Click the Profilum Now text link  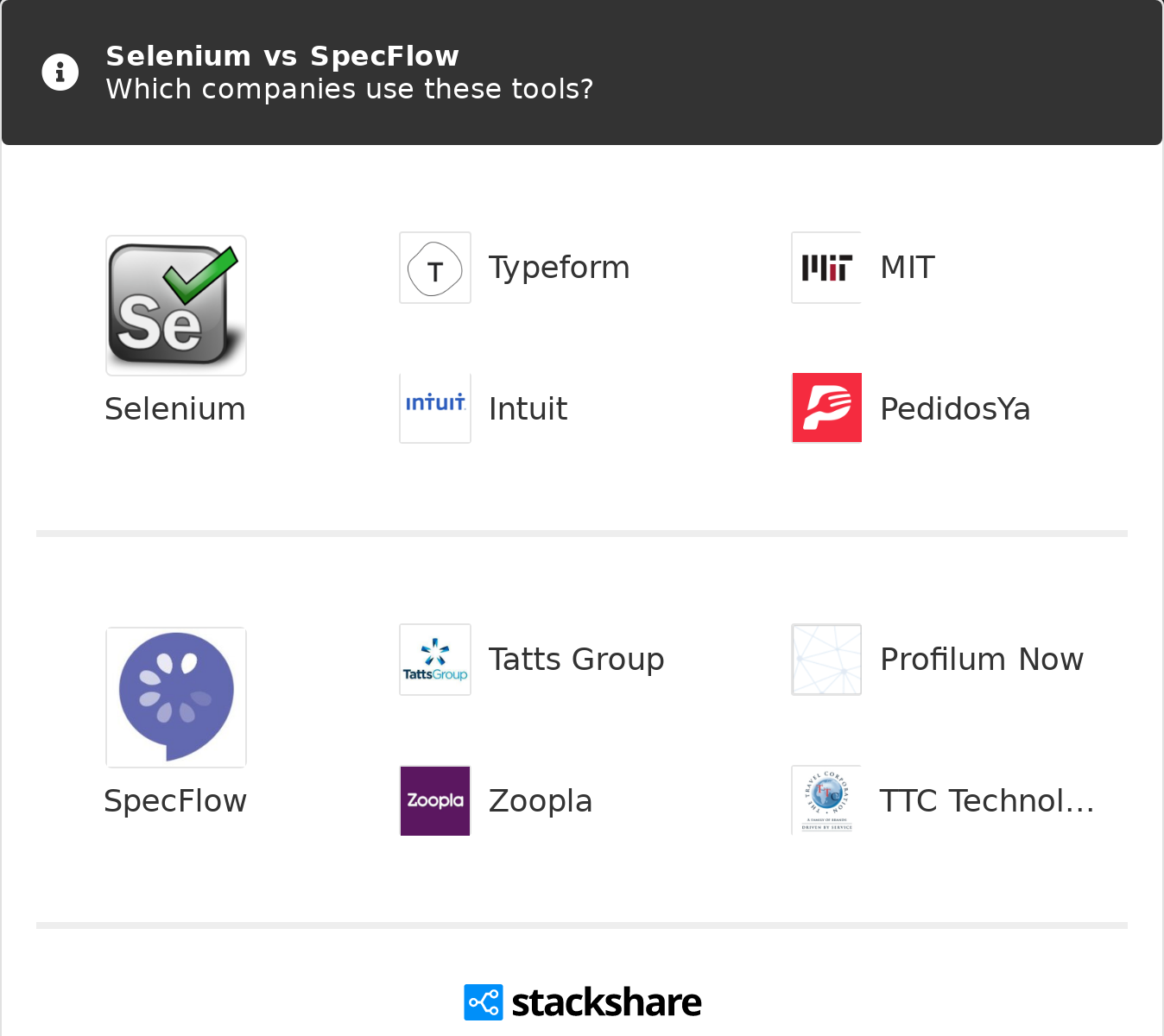coord(981,660)
